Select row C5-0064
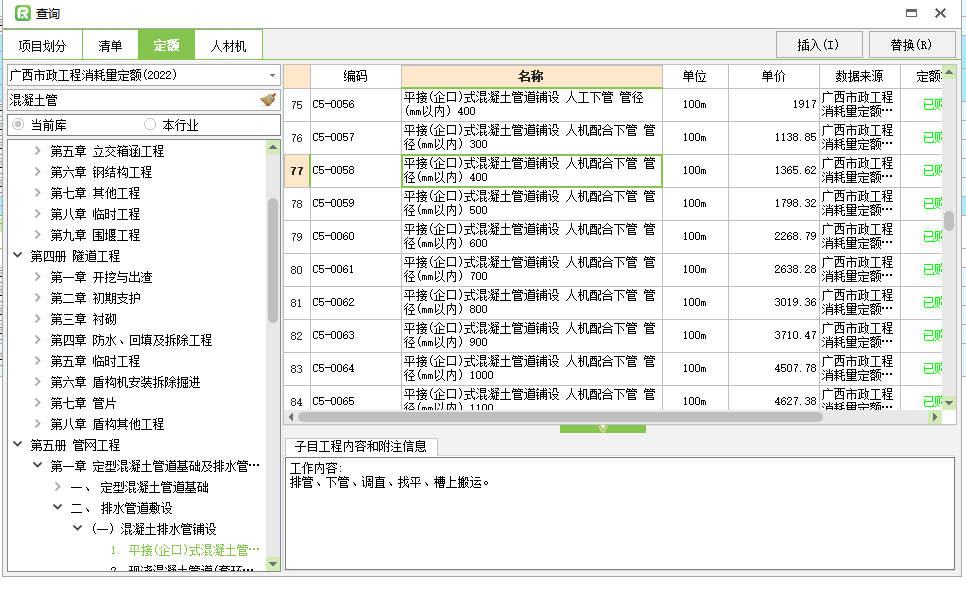 (613, 368)
